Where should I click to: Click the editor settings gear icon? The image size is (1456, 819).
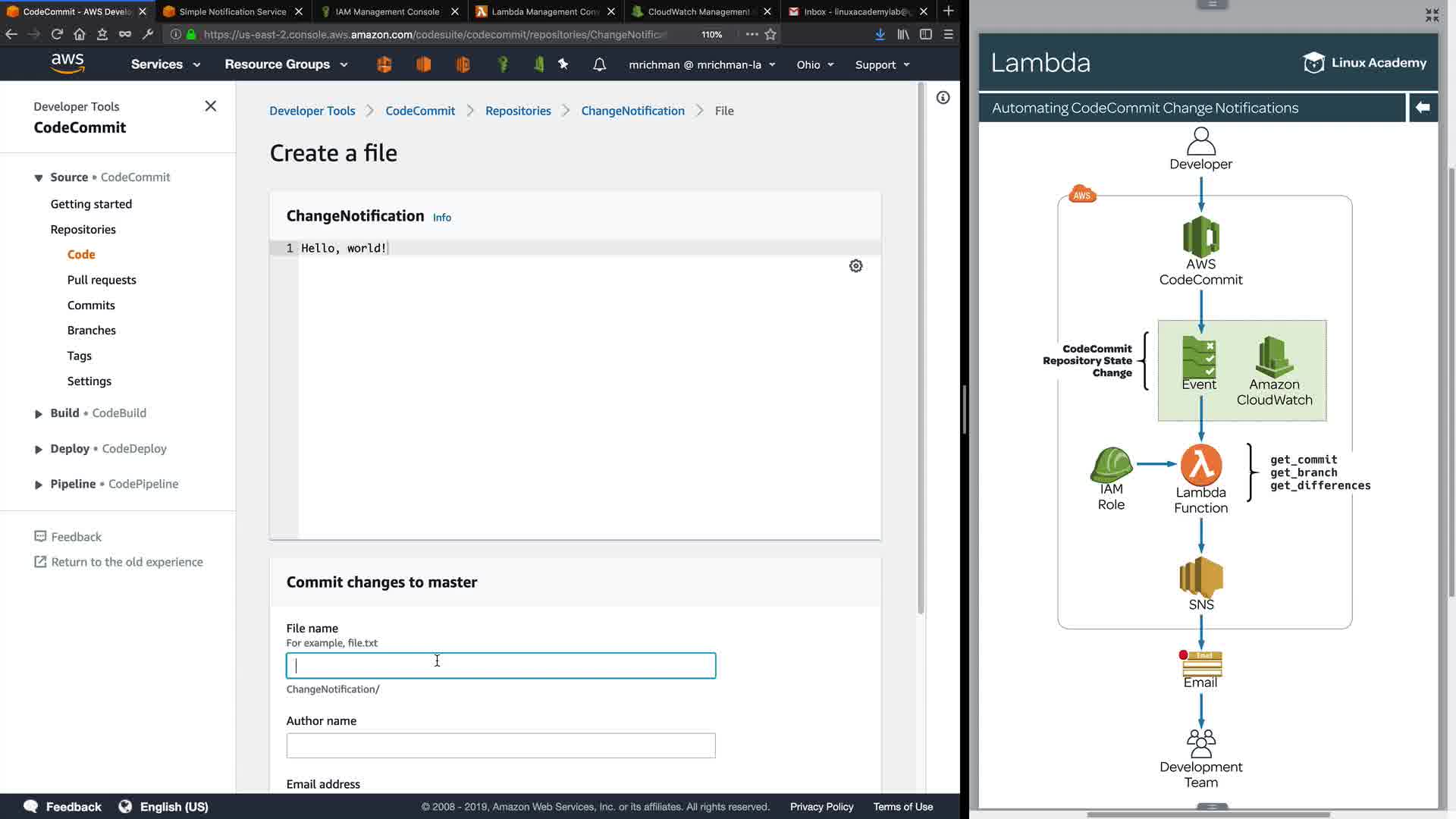click(855, 266)
